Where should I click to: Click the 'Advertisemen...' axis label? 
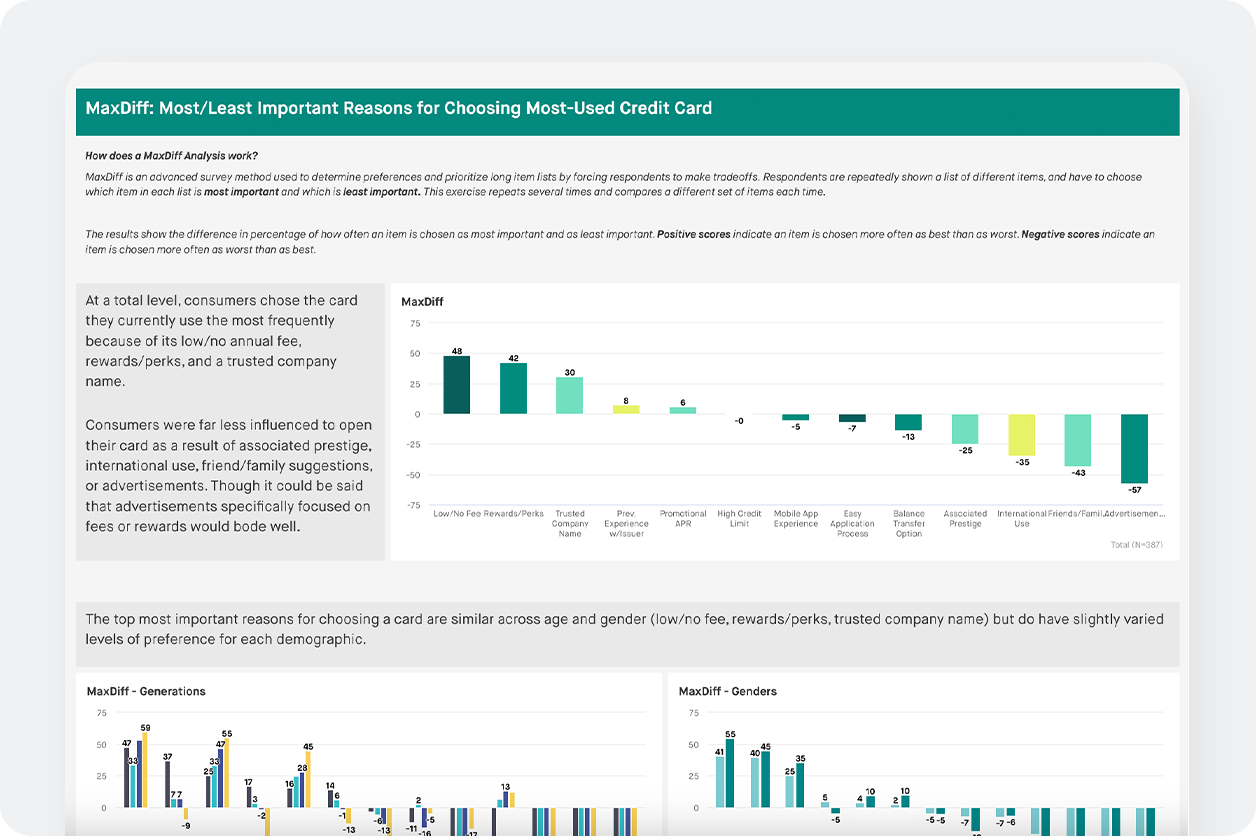coord(1134,514)
